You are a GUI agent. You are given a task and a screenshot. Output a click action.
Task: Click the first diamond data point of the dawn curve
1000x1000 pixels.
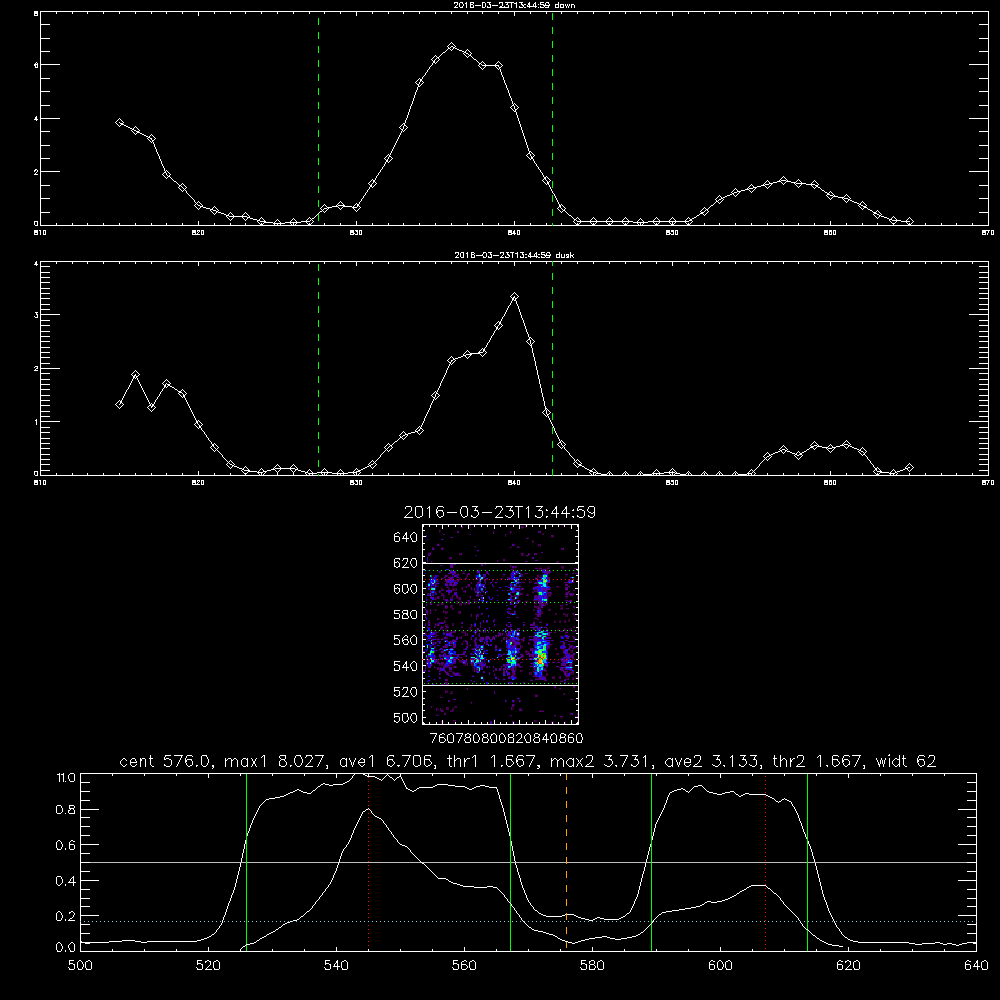coord(119,122)
